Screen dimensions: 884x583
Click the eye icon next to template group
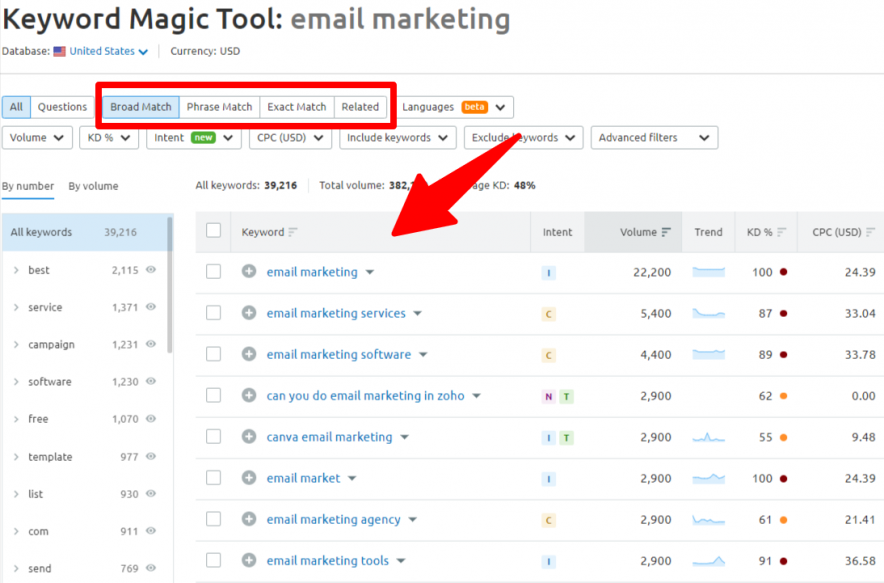click(150, 458)
